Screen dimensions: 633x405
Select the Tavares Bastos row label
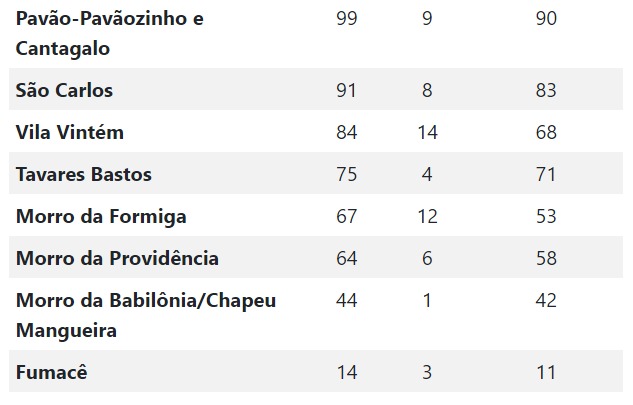point(84,174)
